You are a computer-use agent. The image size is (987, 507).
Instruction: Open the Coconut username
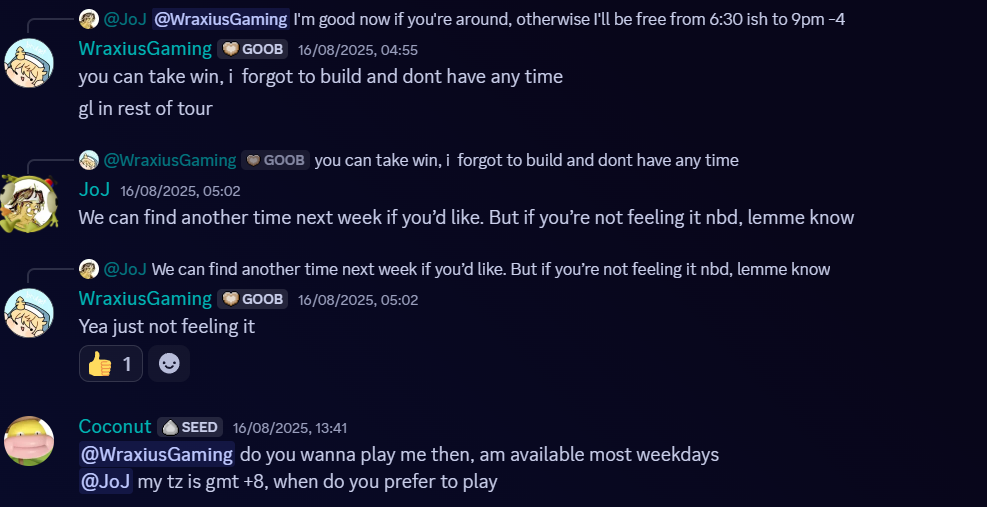[x=115, y=426]
